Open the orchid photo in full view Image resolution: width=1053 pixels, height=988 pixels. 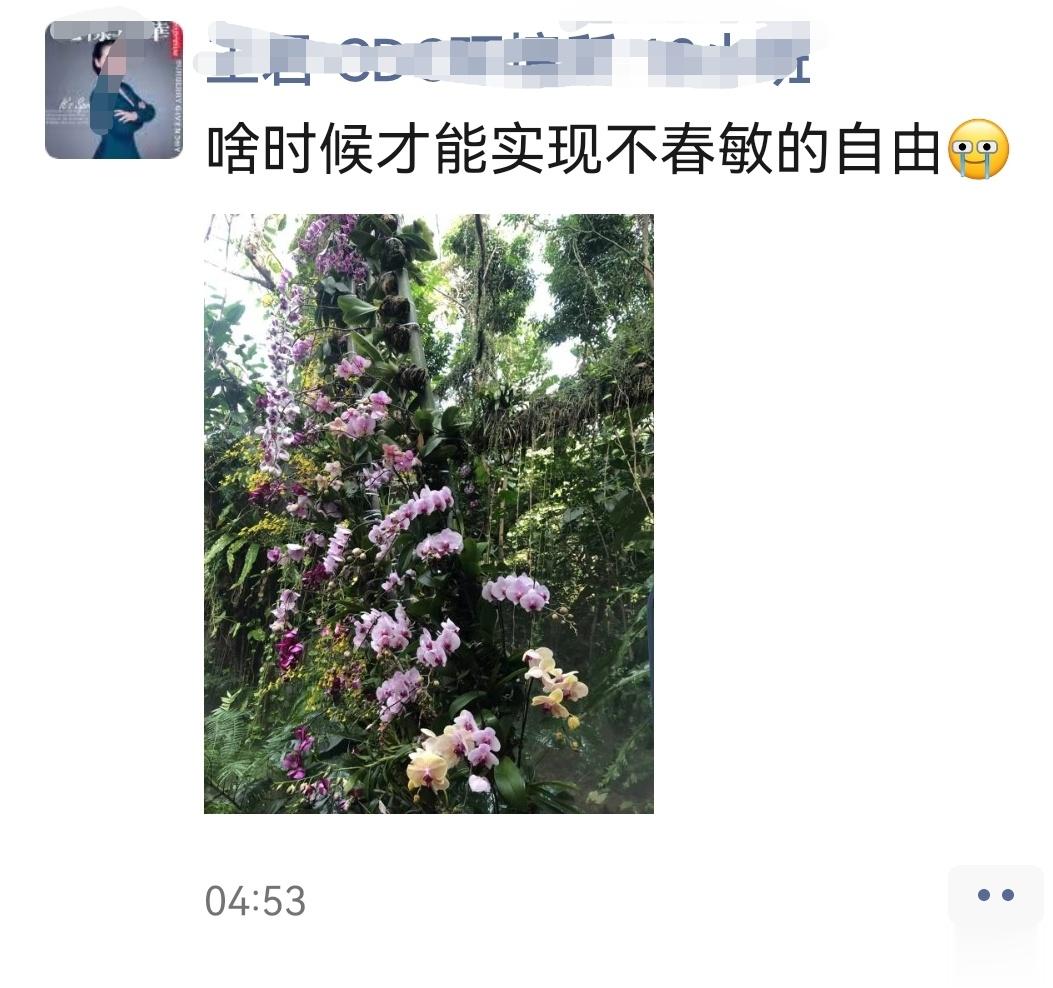[428, 513]
